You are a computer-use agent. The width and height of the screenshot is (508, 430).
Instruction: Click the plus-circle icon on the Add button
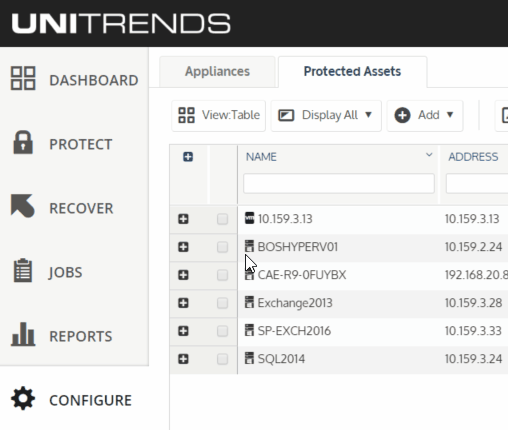(402, 115)
